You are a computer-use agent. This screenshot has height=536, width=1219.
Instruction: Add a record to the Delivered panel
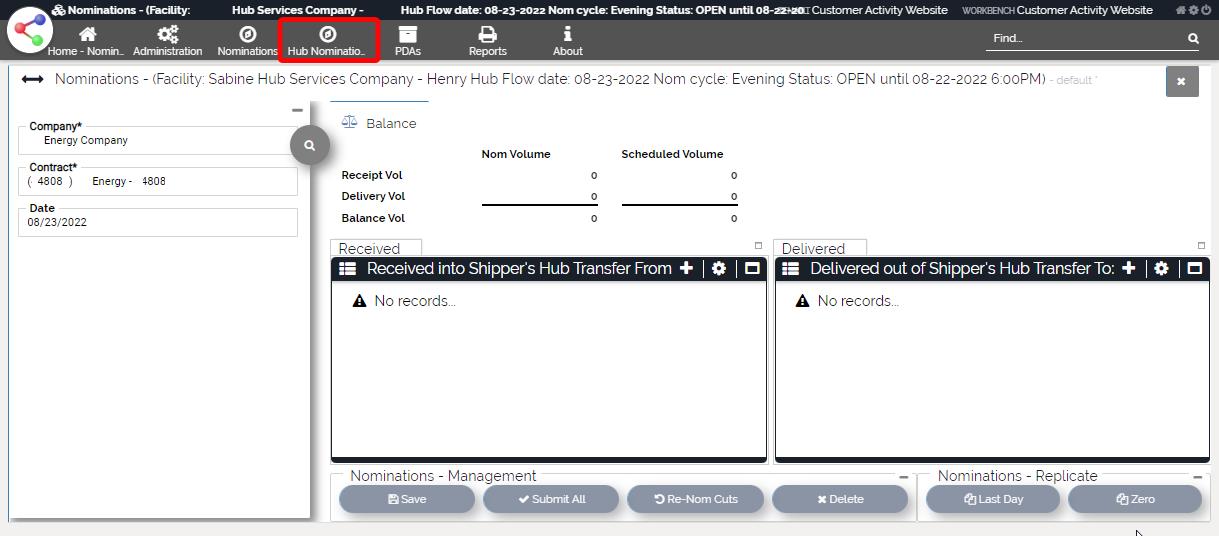pyautogui.click(x=1128, y=268)
